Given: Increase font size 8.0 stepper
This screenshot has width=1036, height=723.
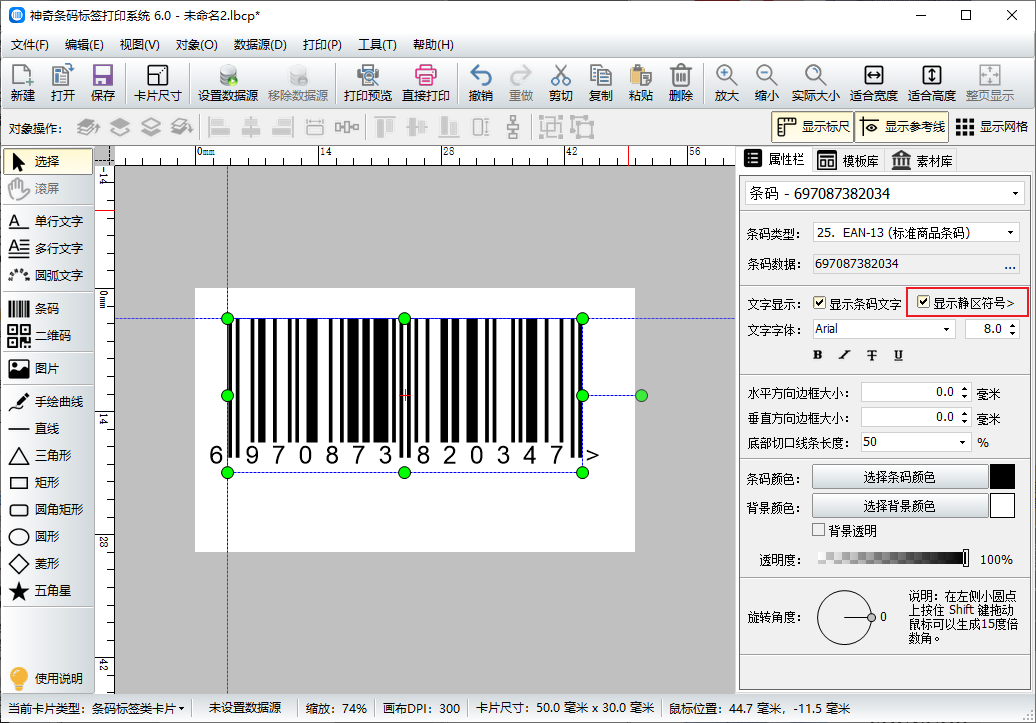Looking at the screenshot, I should coord(1013,324).
